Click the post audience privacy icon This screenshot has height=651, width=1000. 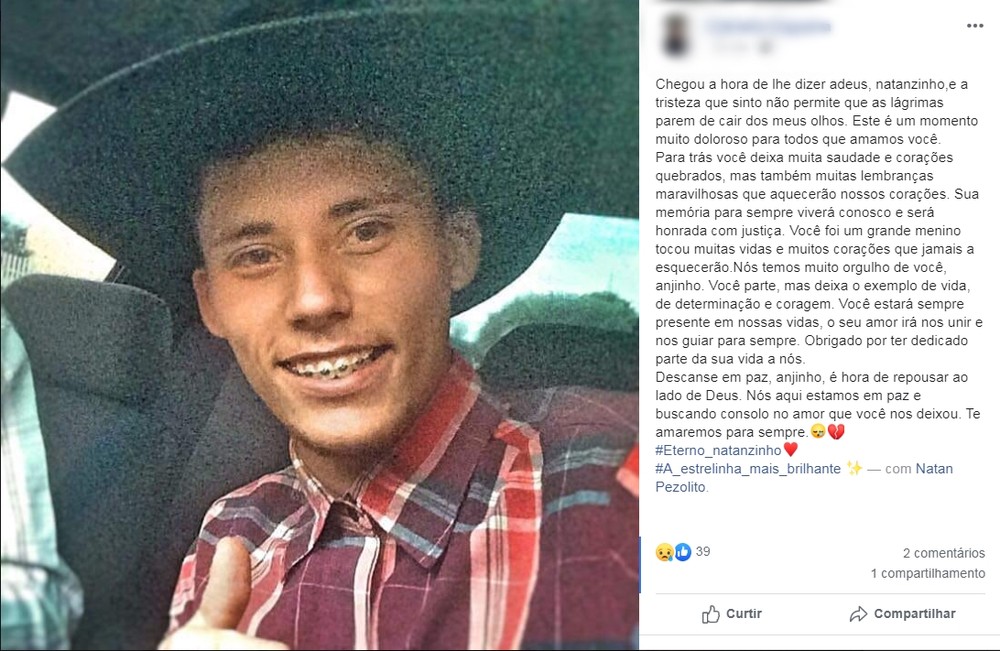click(x=765, y=47)
